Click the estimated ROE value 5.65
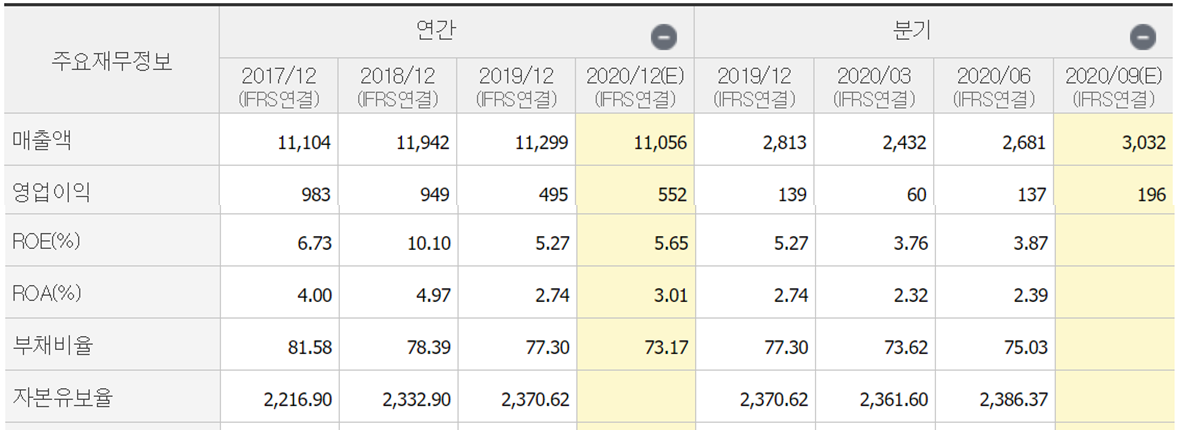 pyautogui.click(x=670, y=244)
